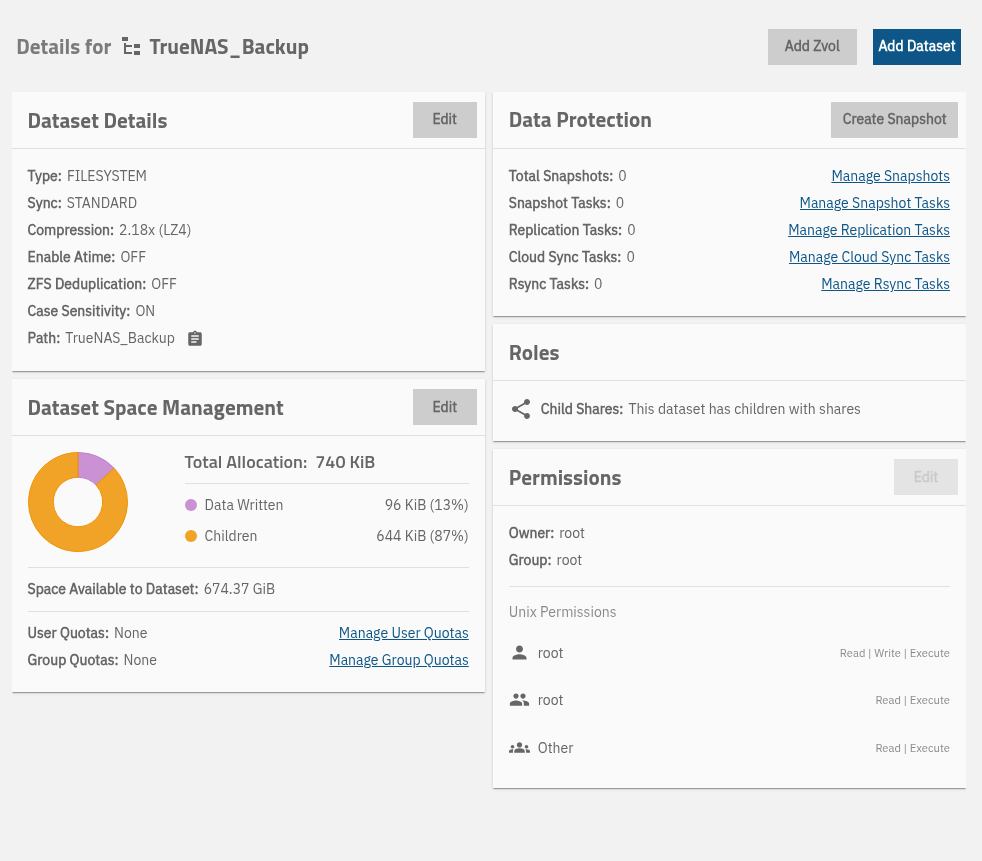
Task: Click the 'Path: TrueNAS_Backup' text
Action: click(101, 338)
